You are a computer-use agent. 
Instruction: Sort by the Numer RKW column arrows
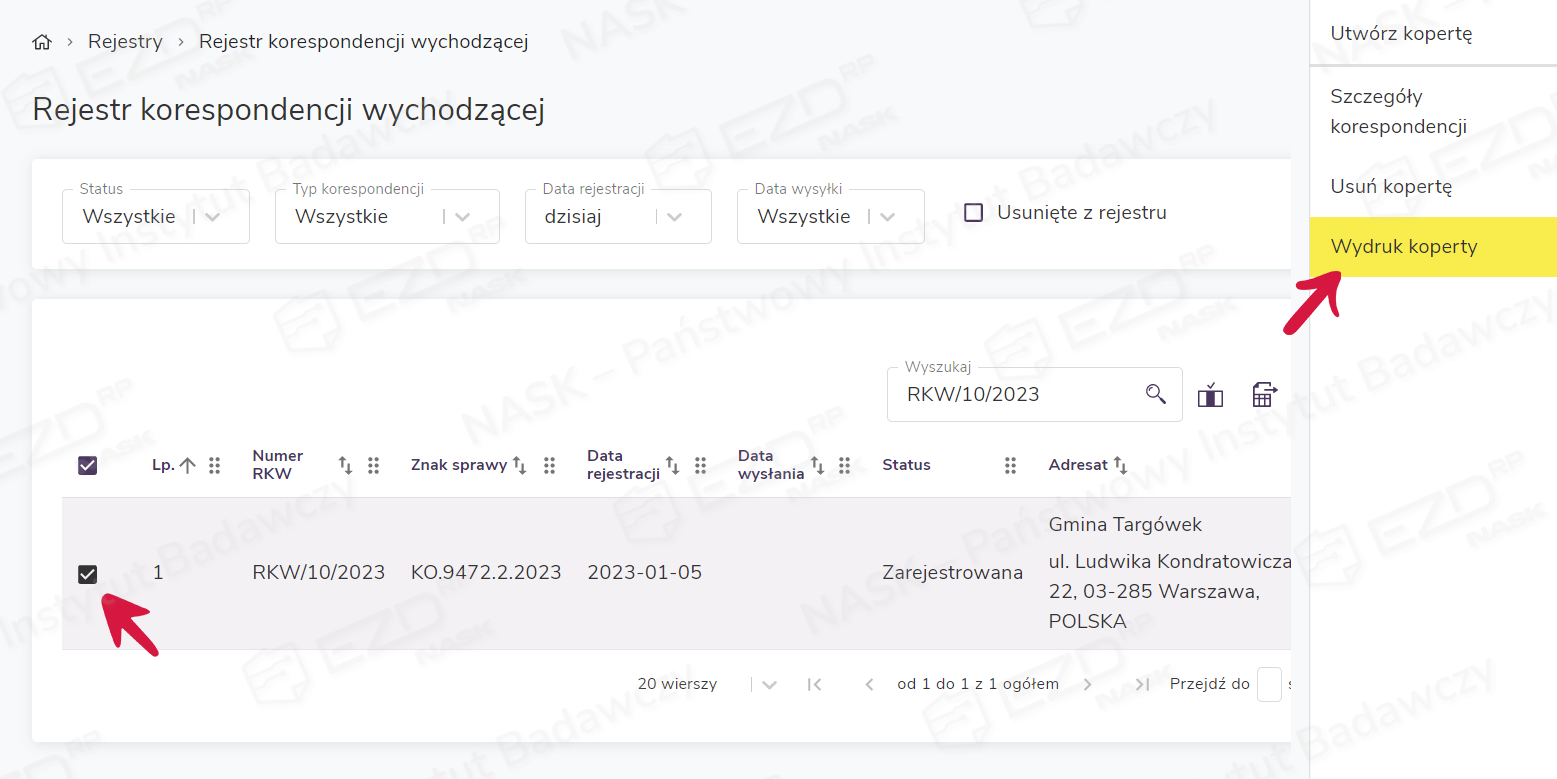tap(345, 465)
